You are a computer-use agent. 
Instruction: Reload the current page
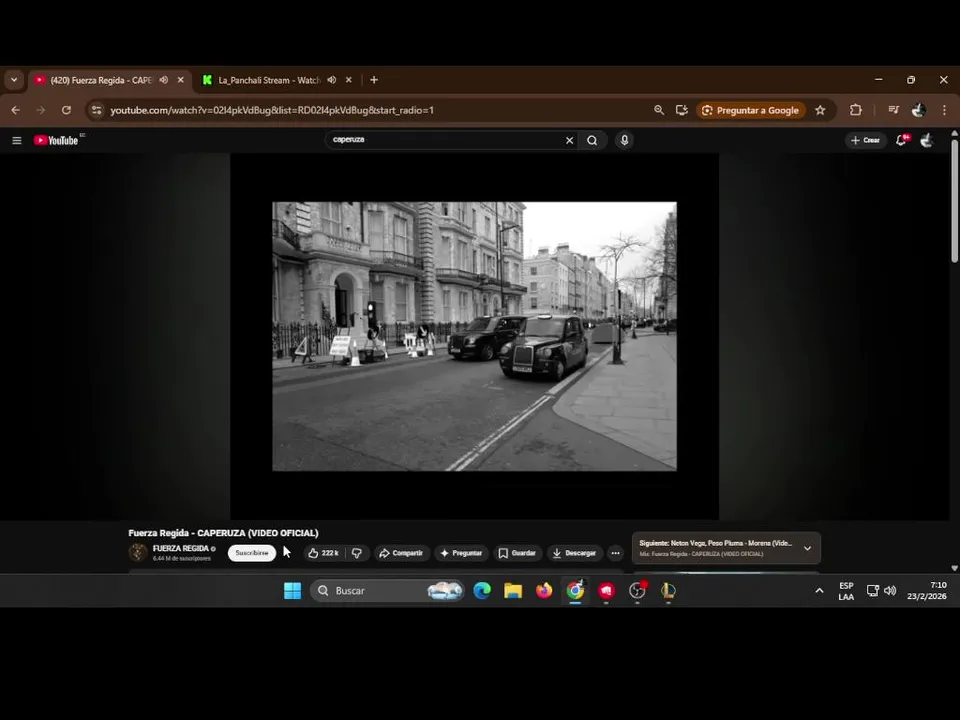click(66, 110)
